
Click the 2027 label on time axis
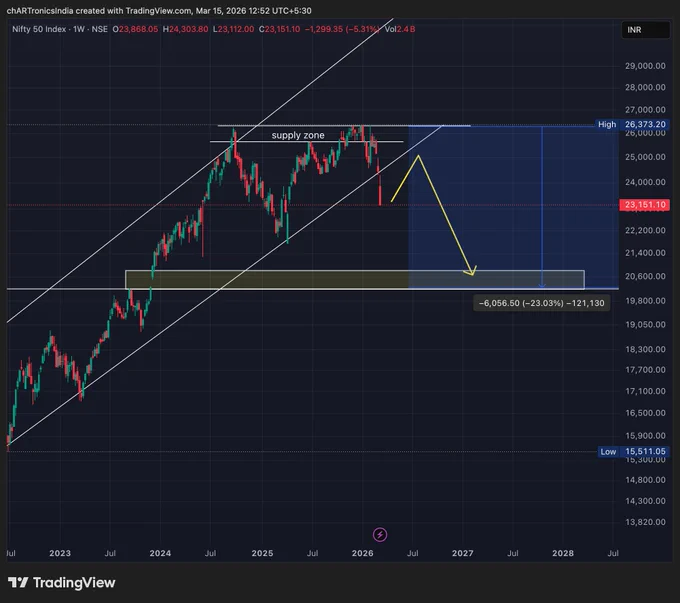click(463, 553)
